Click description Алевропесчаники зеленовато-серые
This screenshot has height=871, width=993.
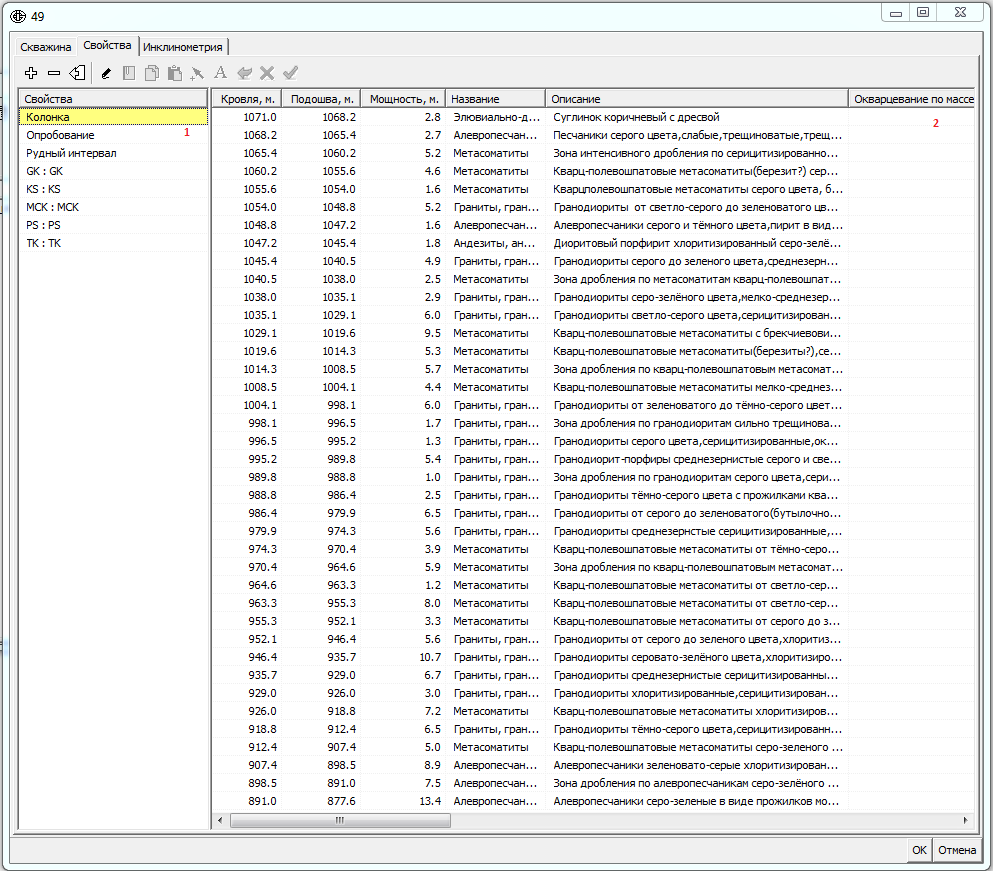[x=697, y=765]
